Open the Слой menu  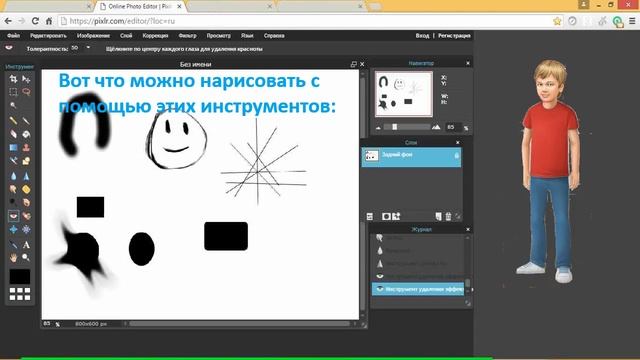click(126, 36)
